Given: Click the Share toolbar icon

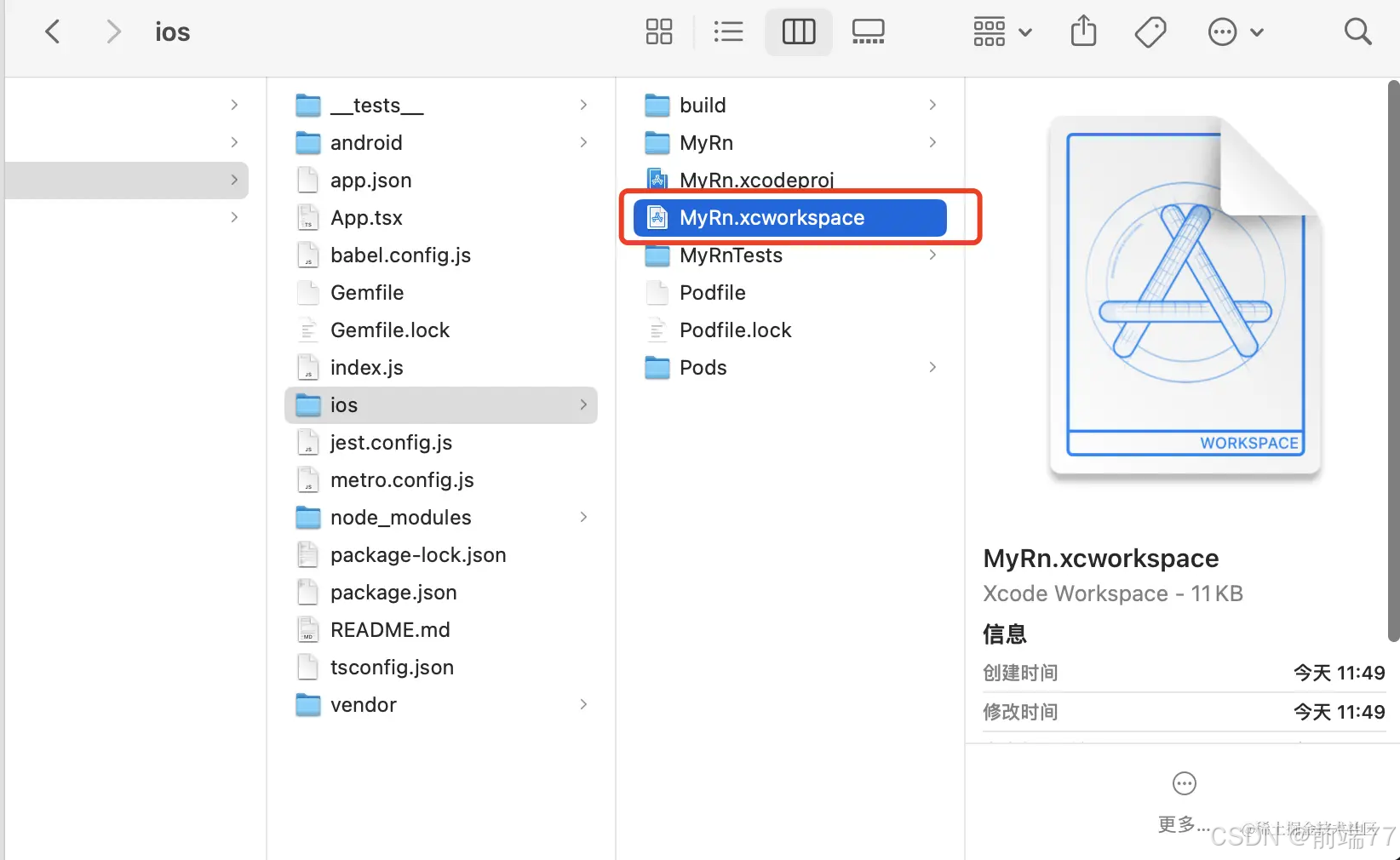Looking at the screenshot, I should [1083, 32].
